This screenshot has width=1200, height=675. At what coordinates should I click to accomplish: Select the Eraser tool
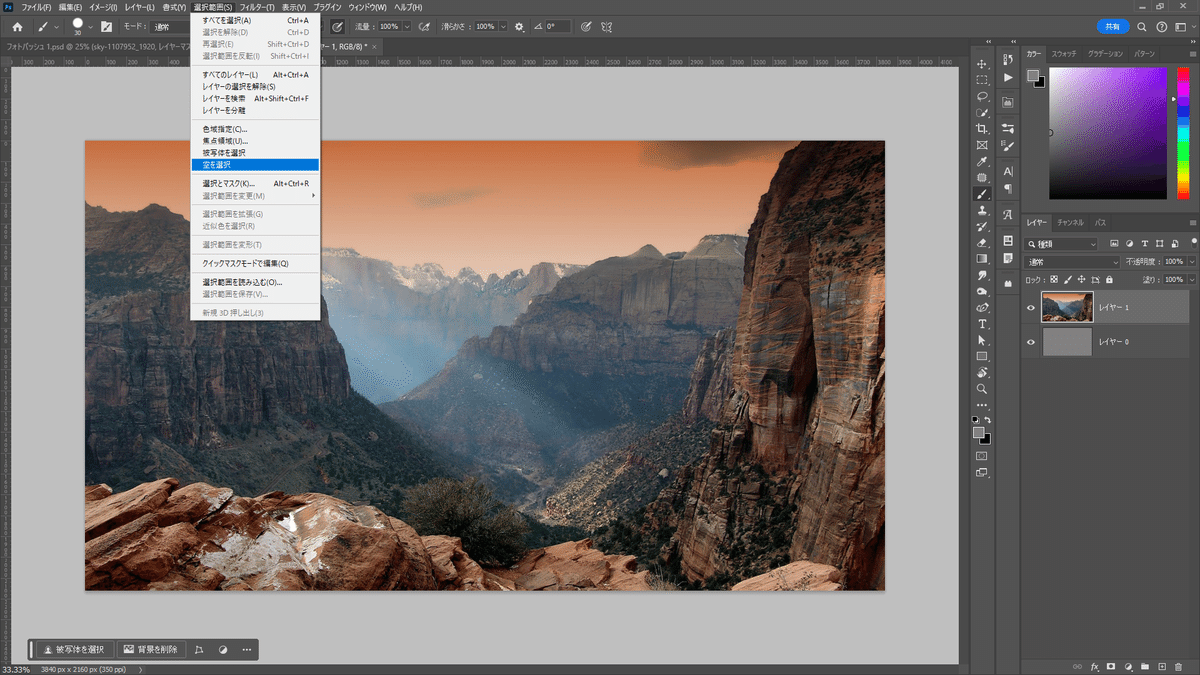[x=982, y=242]
